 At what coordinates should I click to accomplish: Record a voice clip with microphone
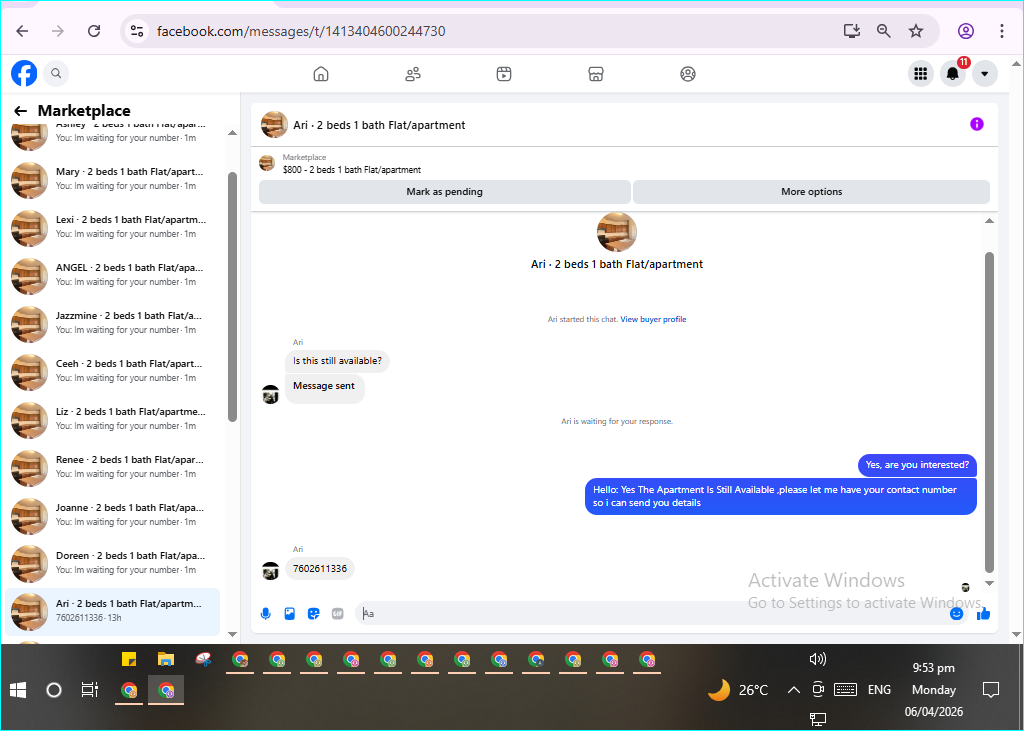point(266,613)
